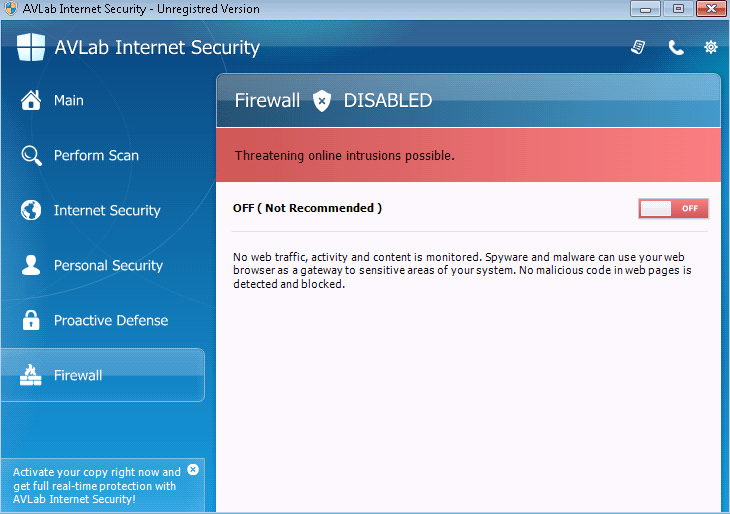Open settings via the gear icon
The height and width of the screenshot is (514, 730).
pyautogui.click(x=711, y=47)
